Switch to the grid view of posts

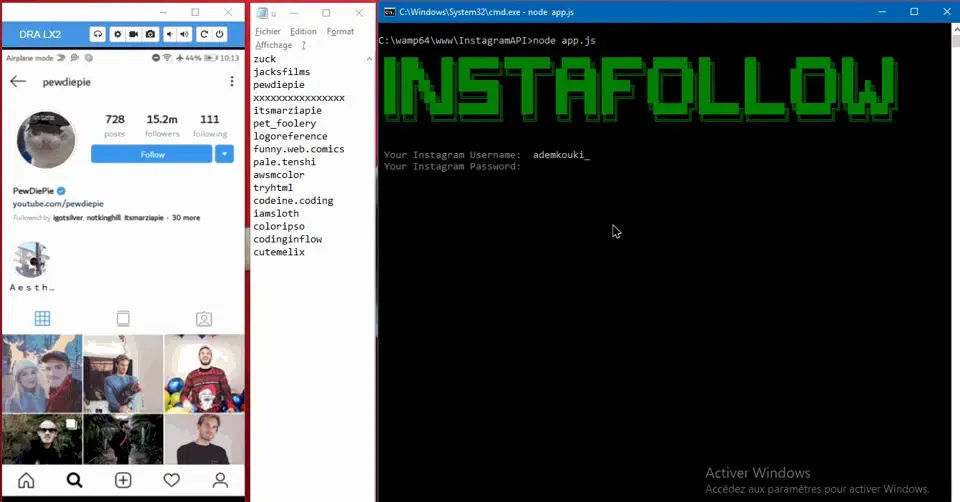point(42,318)
